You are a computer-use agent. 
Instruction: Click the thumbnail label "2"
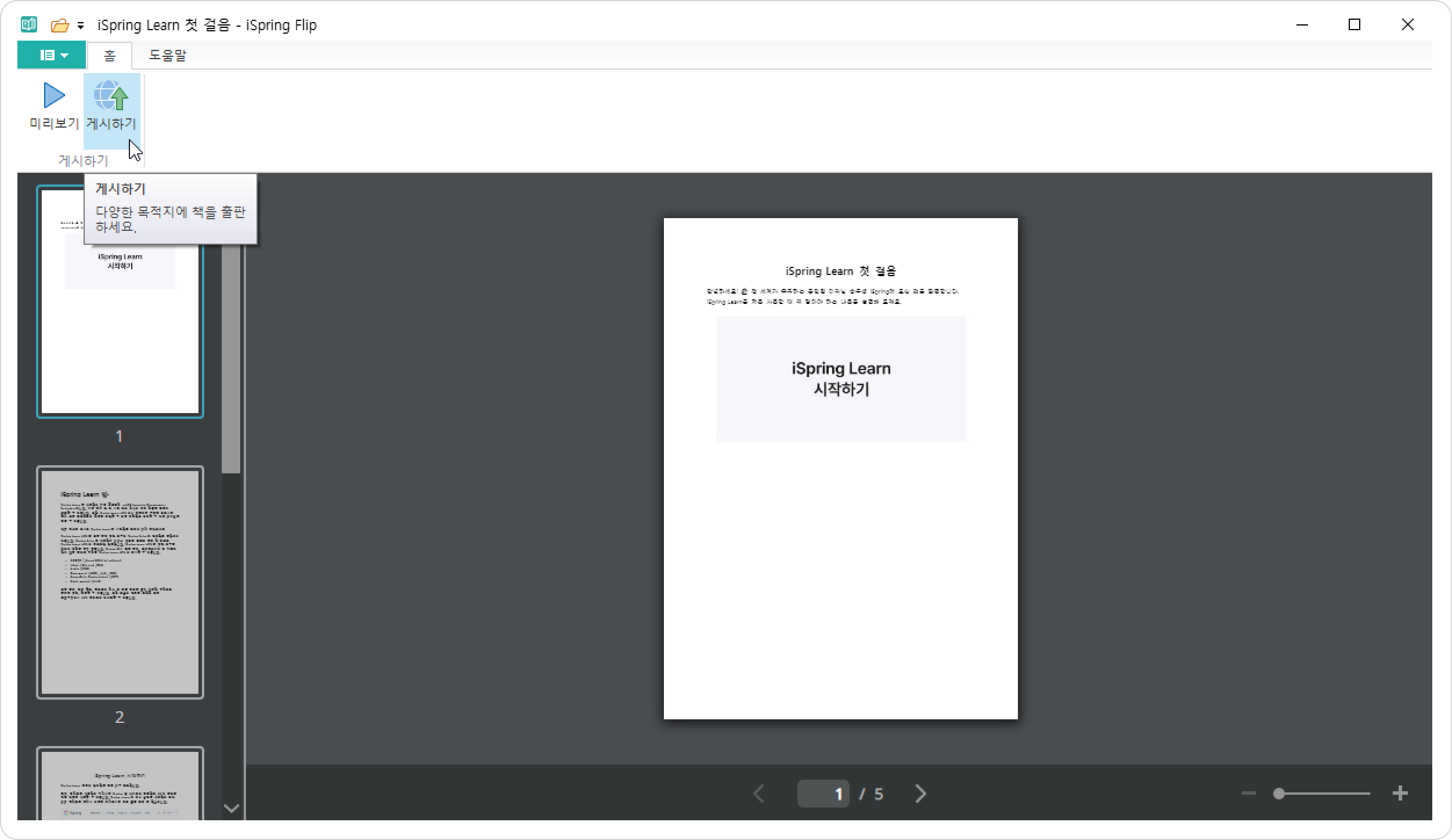point(120,718)
